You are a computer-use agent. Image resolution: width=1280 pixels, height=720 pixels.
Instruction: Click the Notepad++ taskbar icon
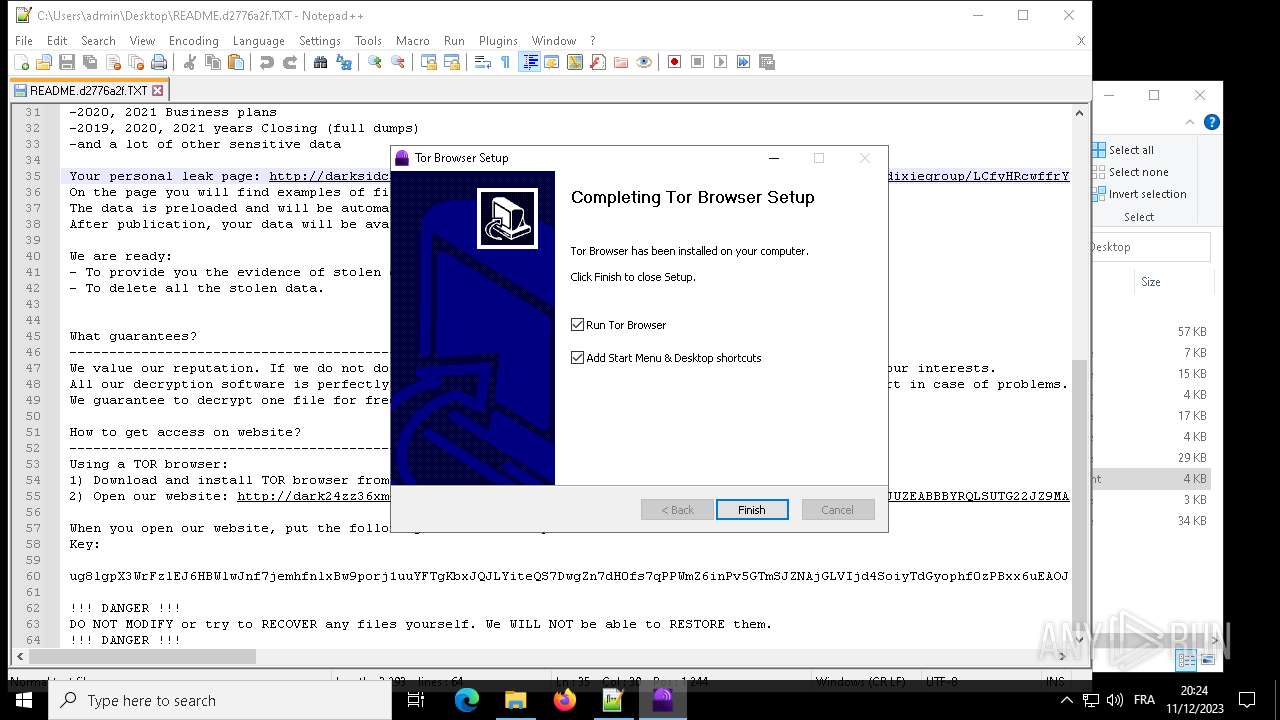click(x=613, y=700)
